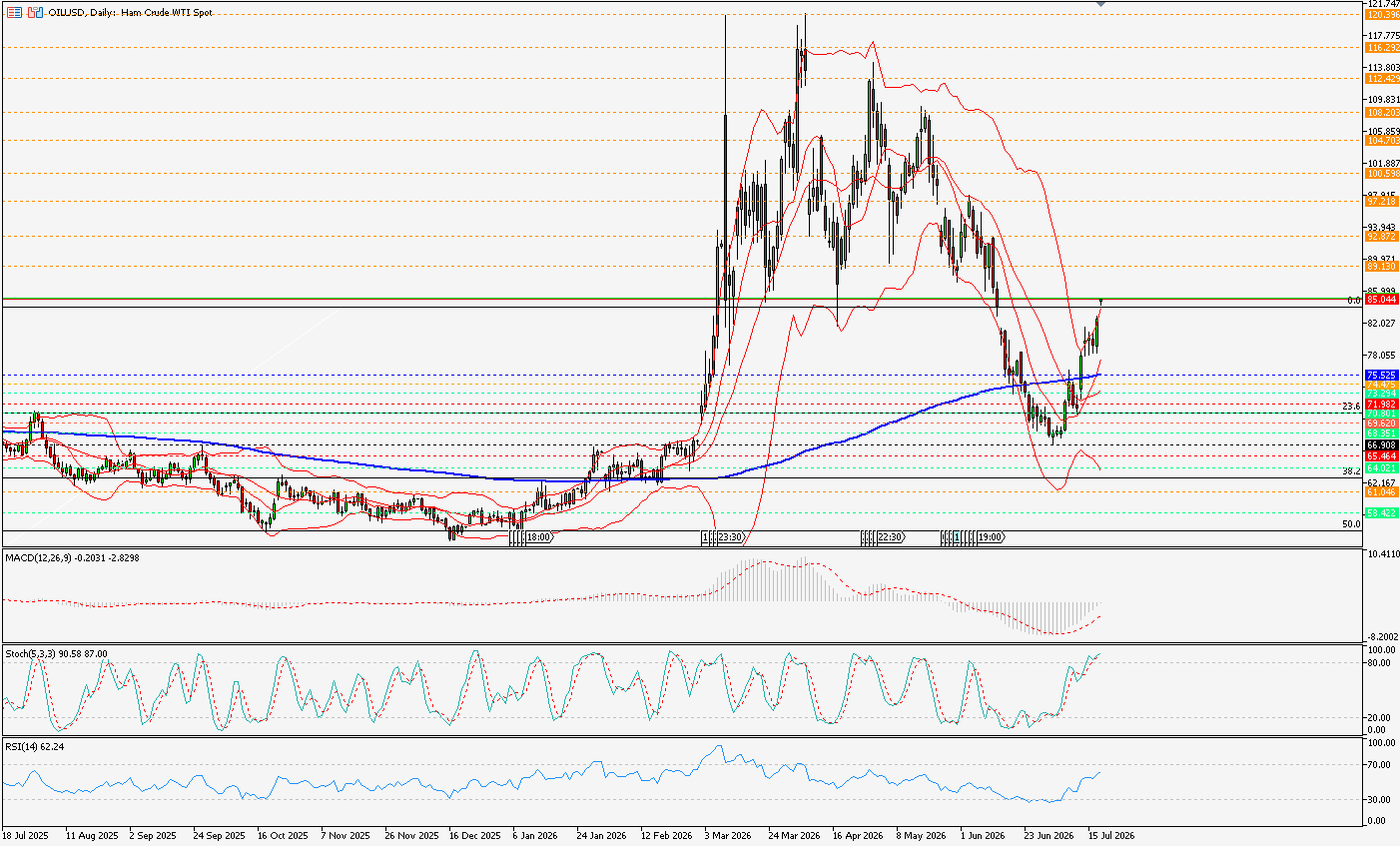1400x846 pixels.
Task: Click the Fibonacci 38.2 level label
Action: [x=1351, y=470]
